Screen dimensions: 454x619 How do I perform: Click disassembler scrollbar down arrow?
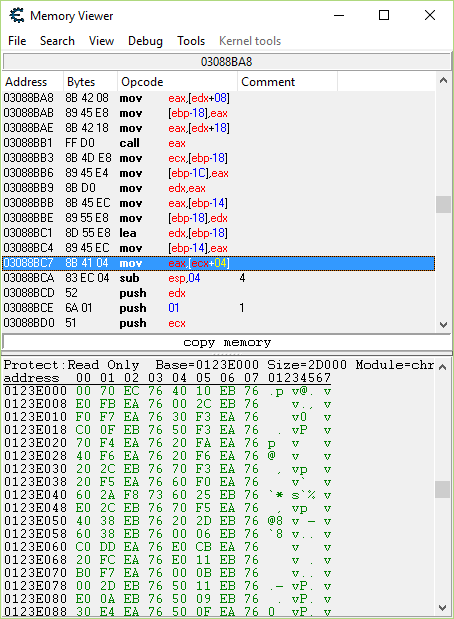point(443,325)
